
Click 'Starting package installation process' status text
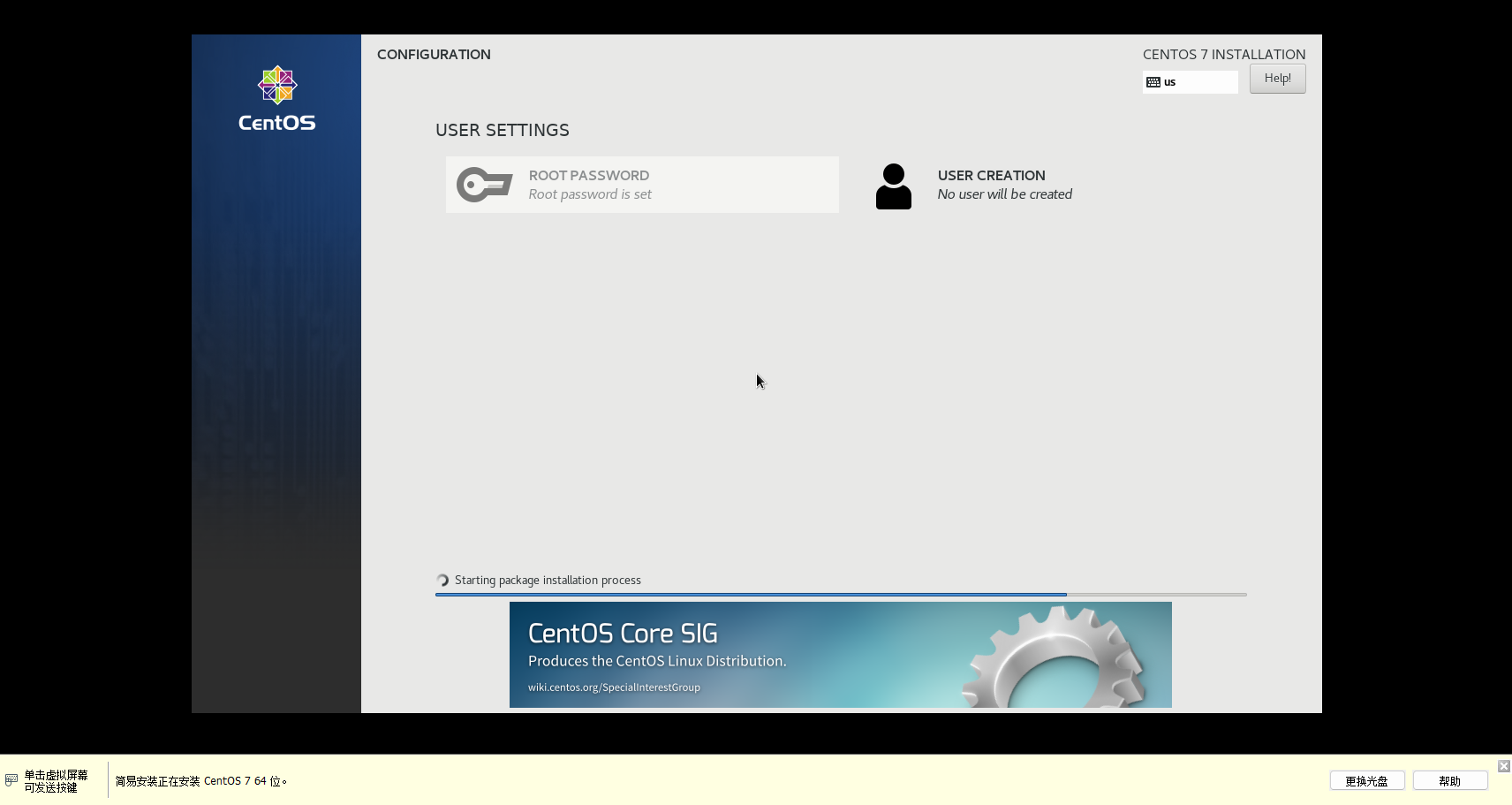click(x=548, y=581)
